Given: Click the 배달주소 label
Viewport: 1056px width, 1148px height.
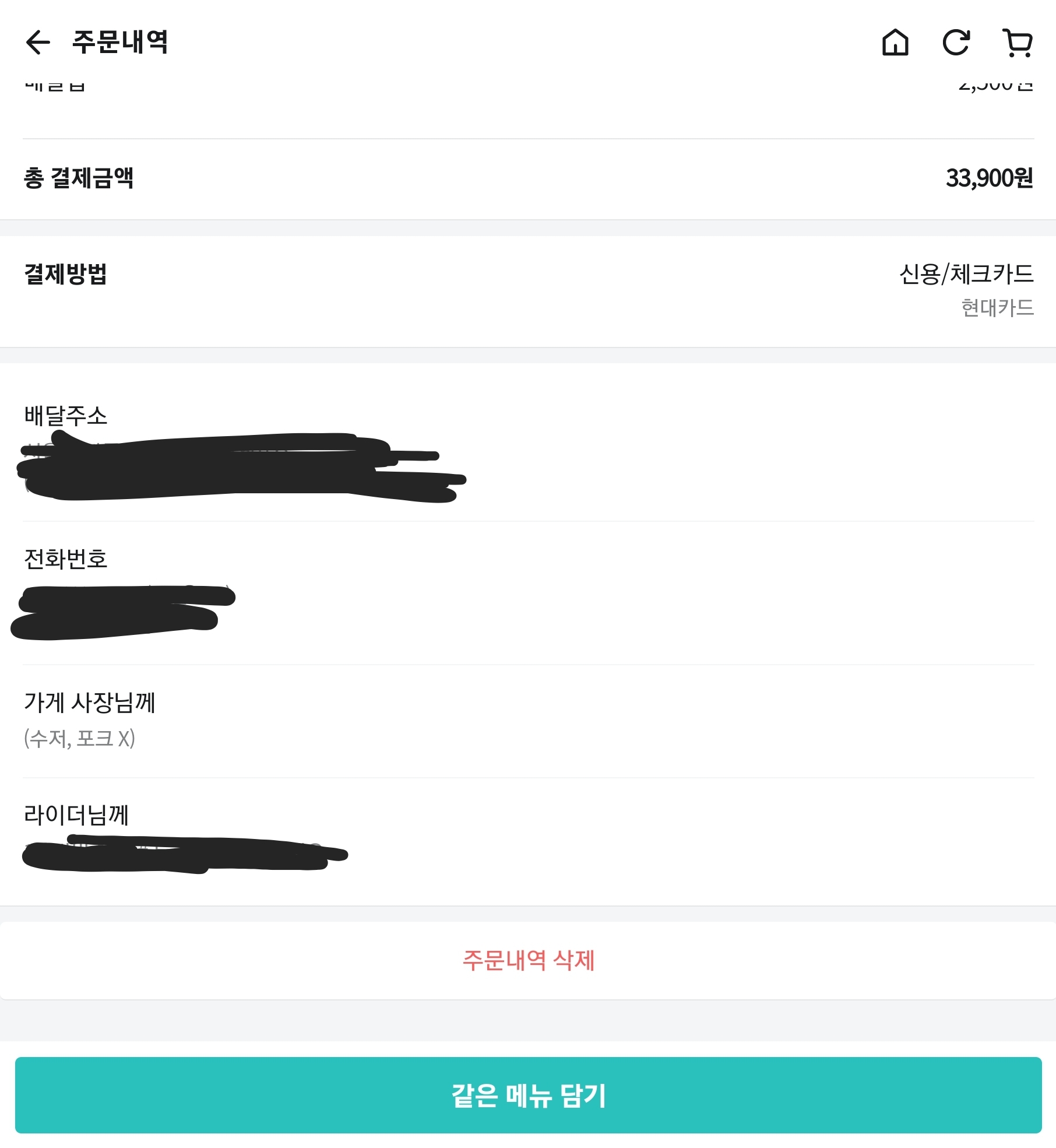Looking at the screenshot, I should point(66,416).
